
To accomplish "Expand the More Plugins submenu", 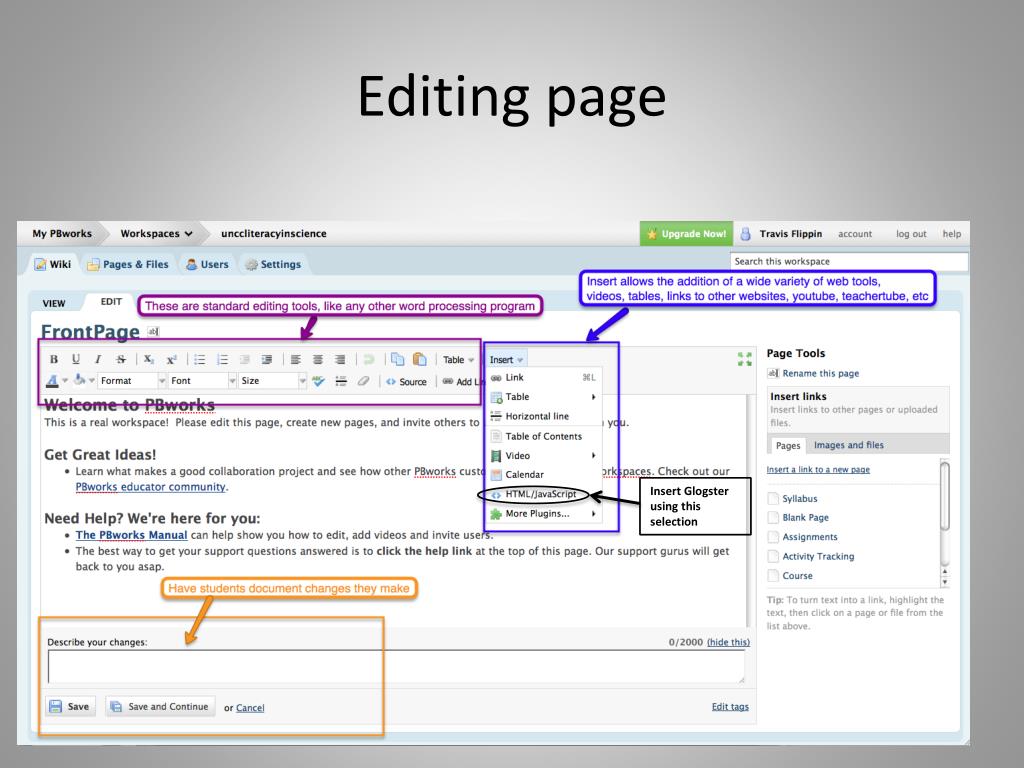I will point(594,514).
